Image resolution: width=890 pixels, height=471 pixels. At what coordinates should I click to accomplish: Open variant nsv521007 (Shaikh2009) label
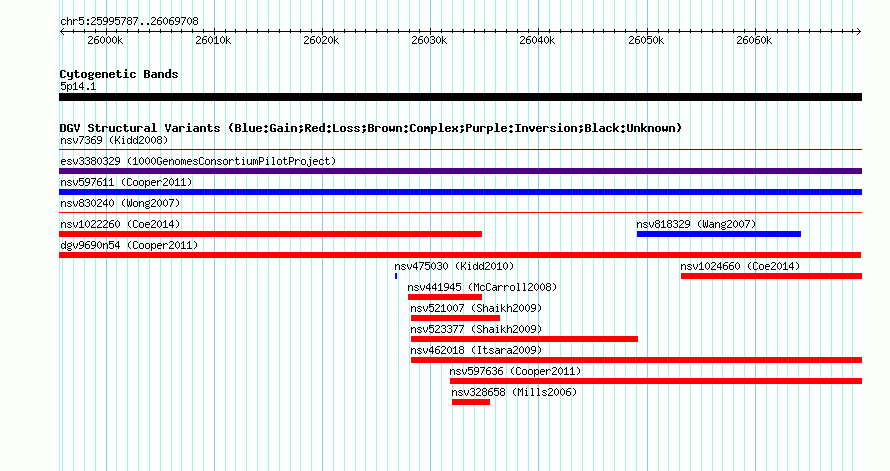tap(476, 308)
